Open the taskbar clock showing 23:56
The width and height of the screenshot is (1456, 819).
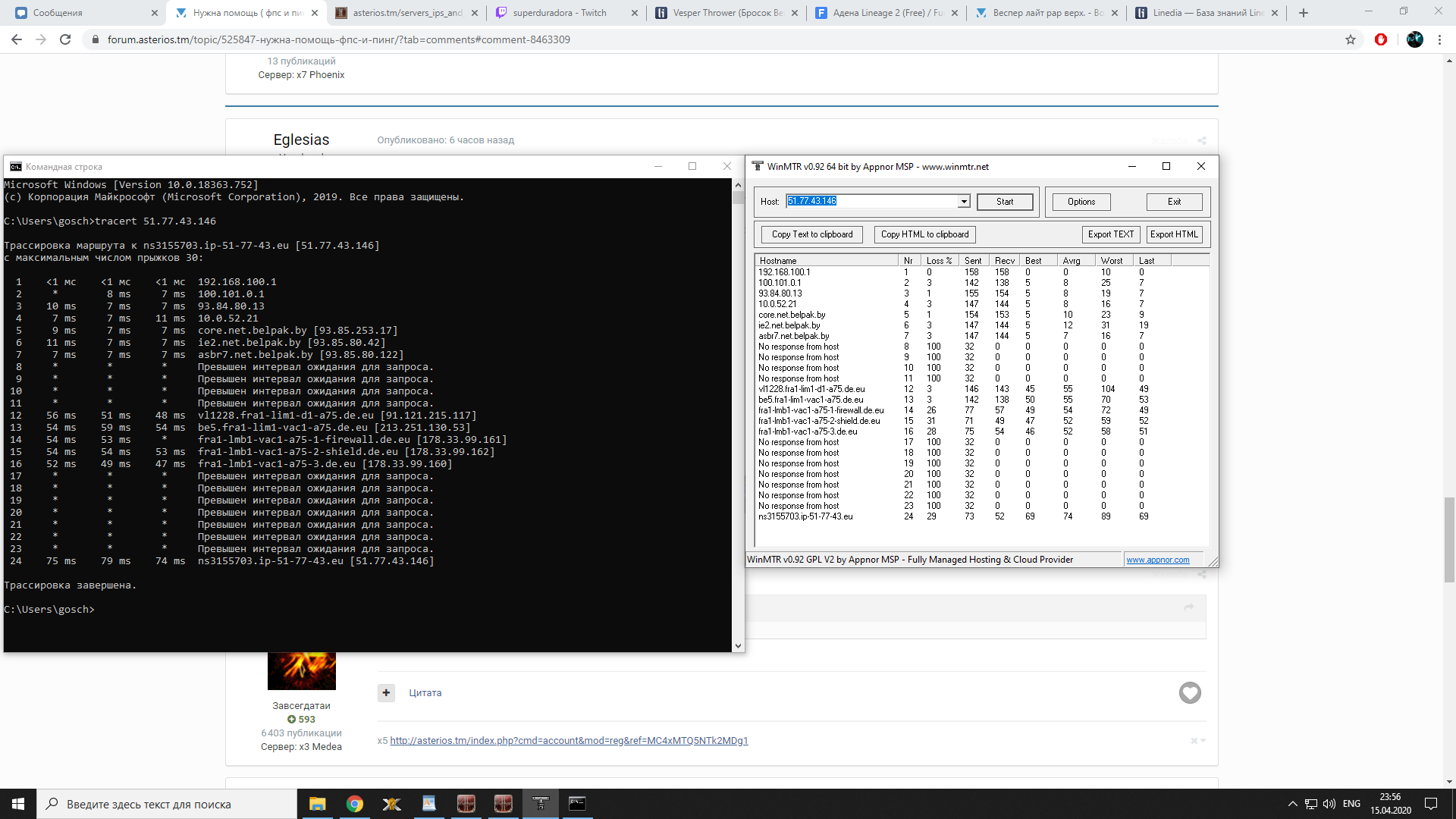[x=1390, y=804]
